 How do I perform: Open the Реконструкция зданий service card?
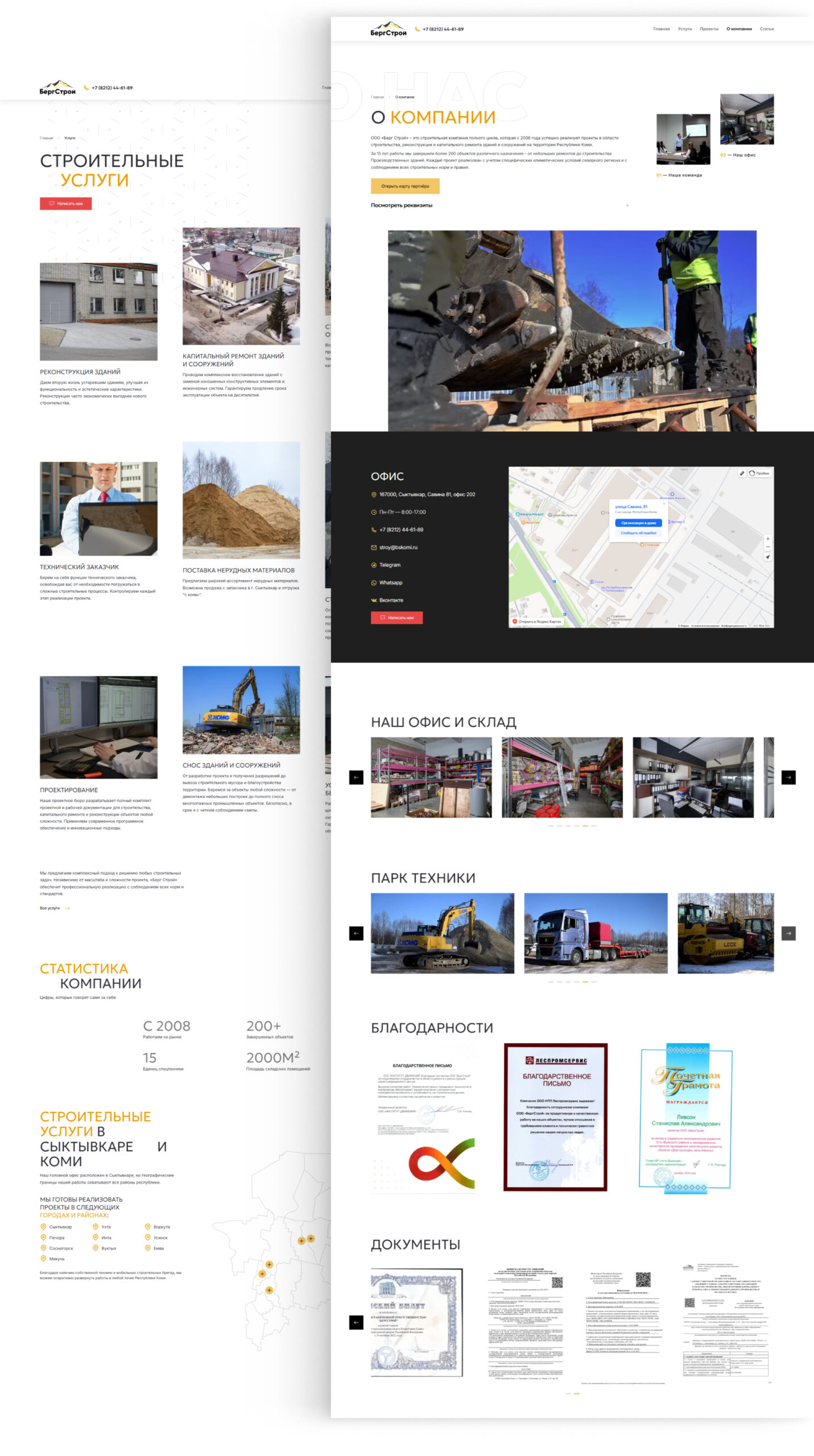(x=98, y=334)
